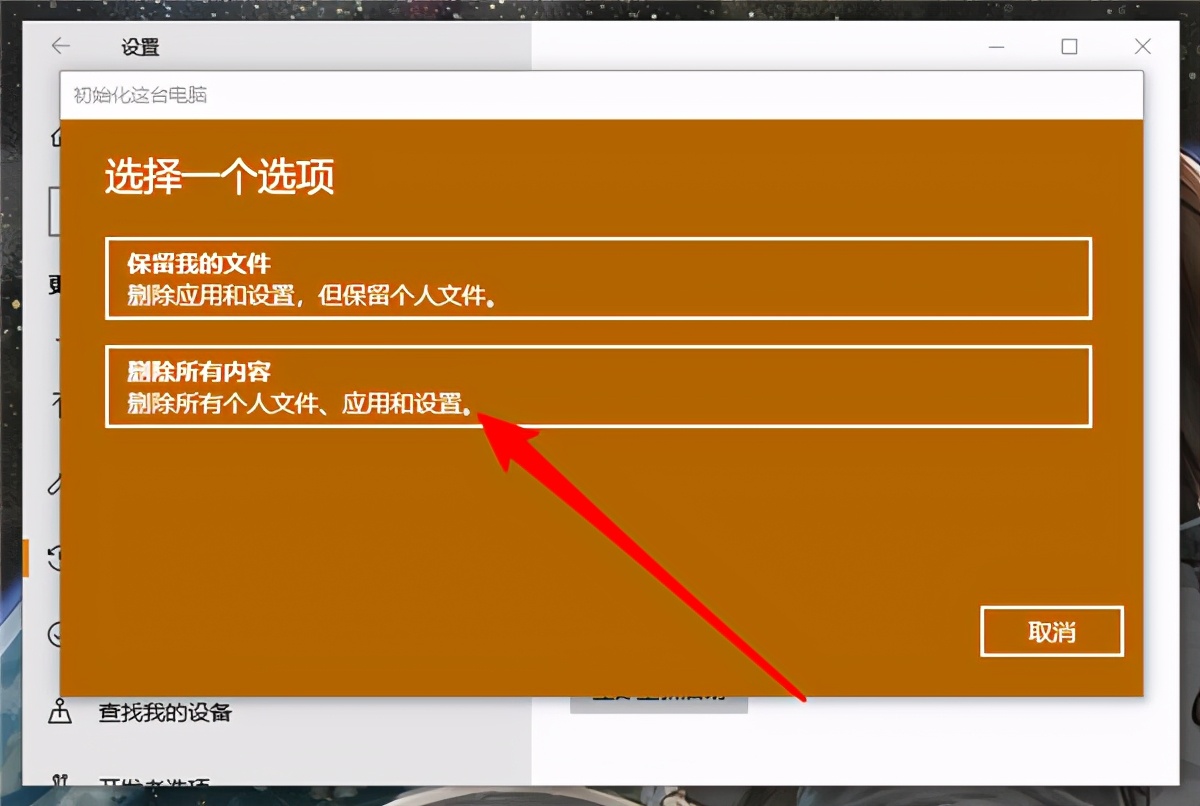Screen dimensions: 1200x806
Task: Minimize the Settings window
Action: [x=996, y=46]
